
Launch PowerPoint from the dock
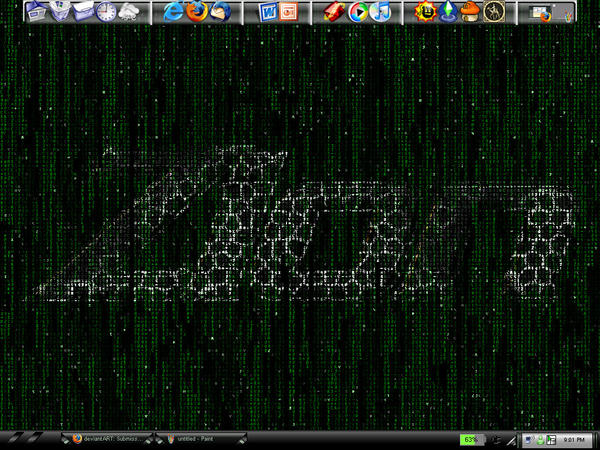click(x=289, y=12)
